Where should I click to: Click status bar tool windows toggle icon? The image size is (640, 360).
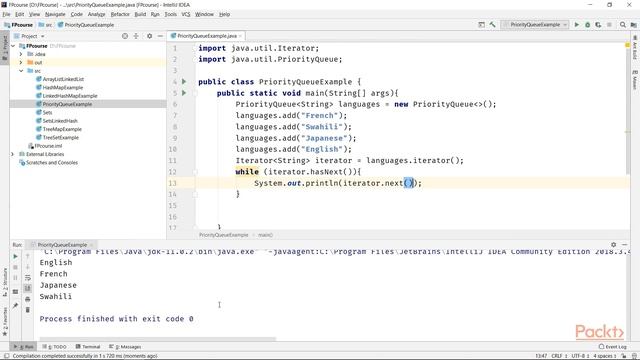(x=7, y=356)
